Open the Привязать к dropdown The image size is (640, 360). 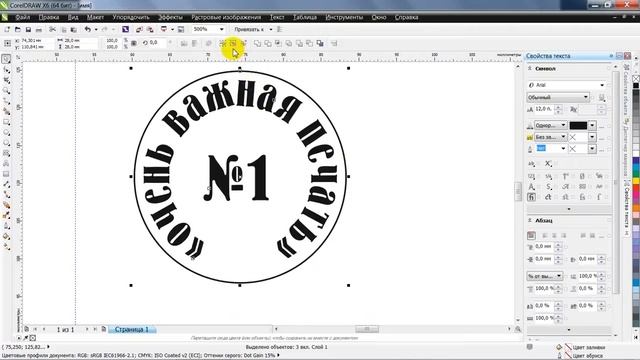(x=271, y=29)
